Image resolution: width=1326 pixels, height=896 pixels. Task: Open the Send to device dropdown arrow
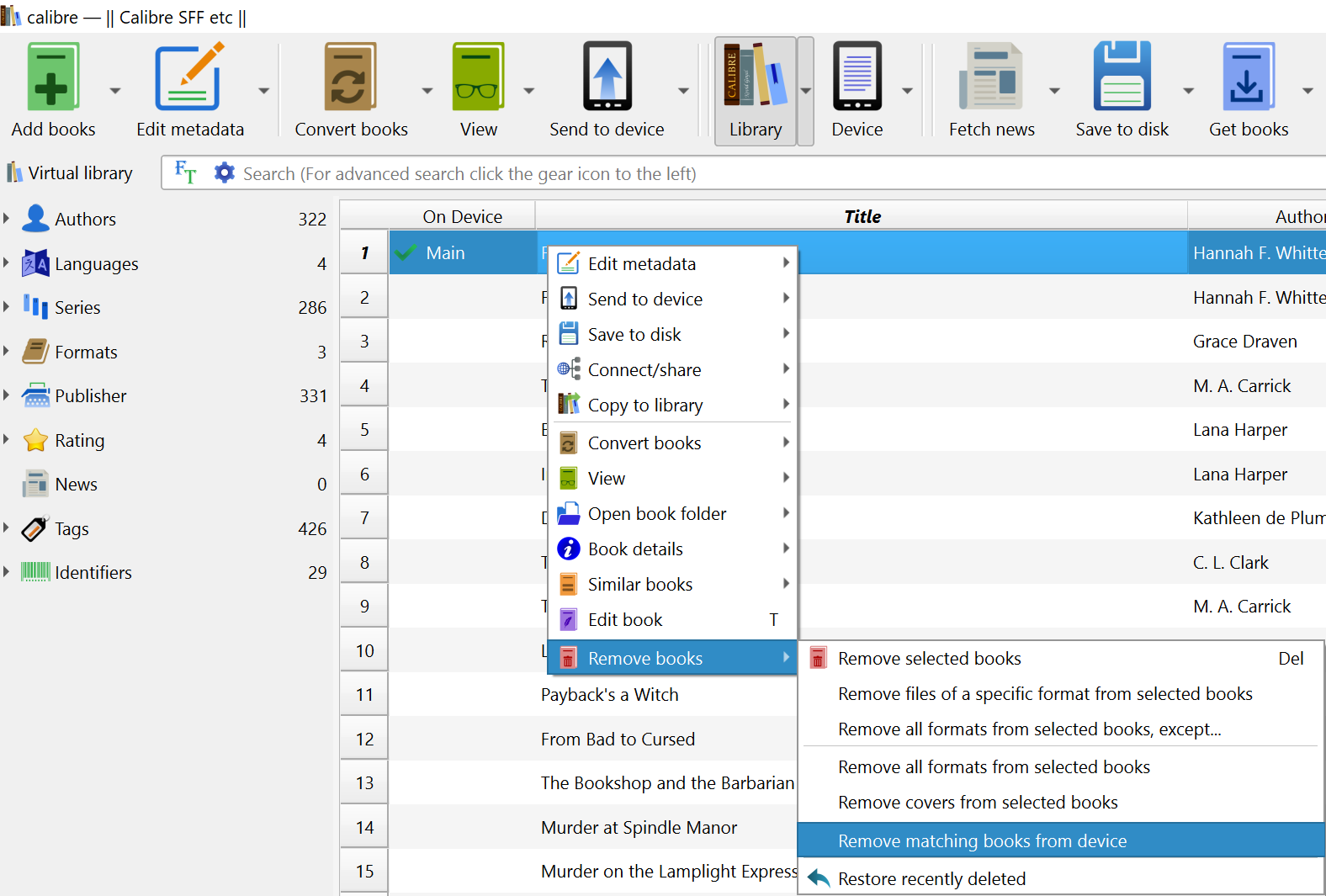point(683,90)
